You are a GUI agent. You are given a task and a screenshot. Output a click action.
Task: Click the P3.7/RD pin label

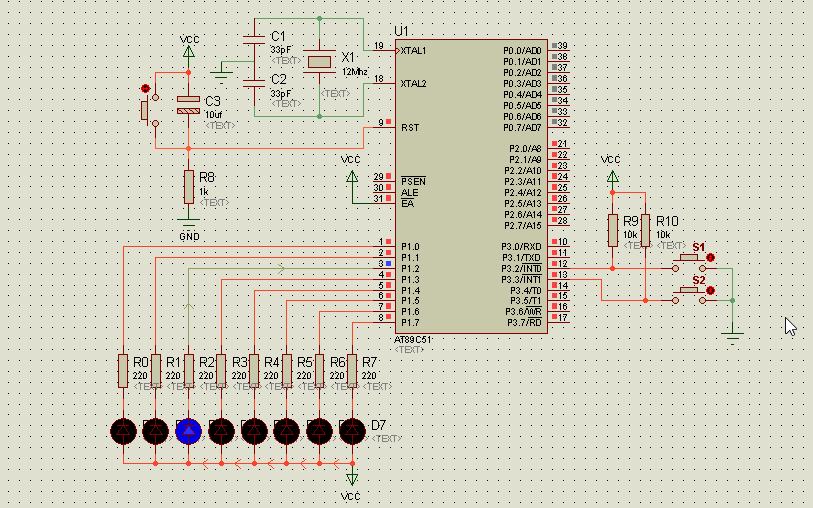[524, 323]
